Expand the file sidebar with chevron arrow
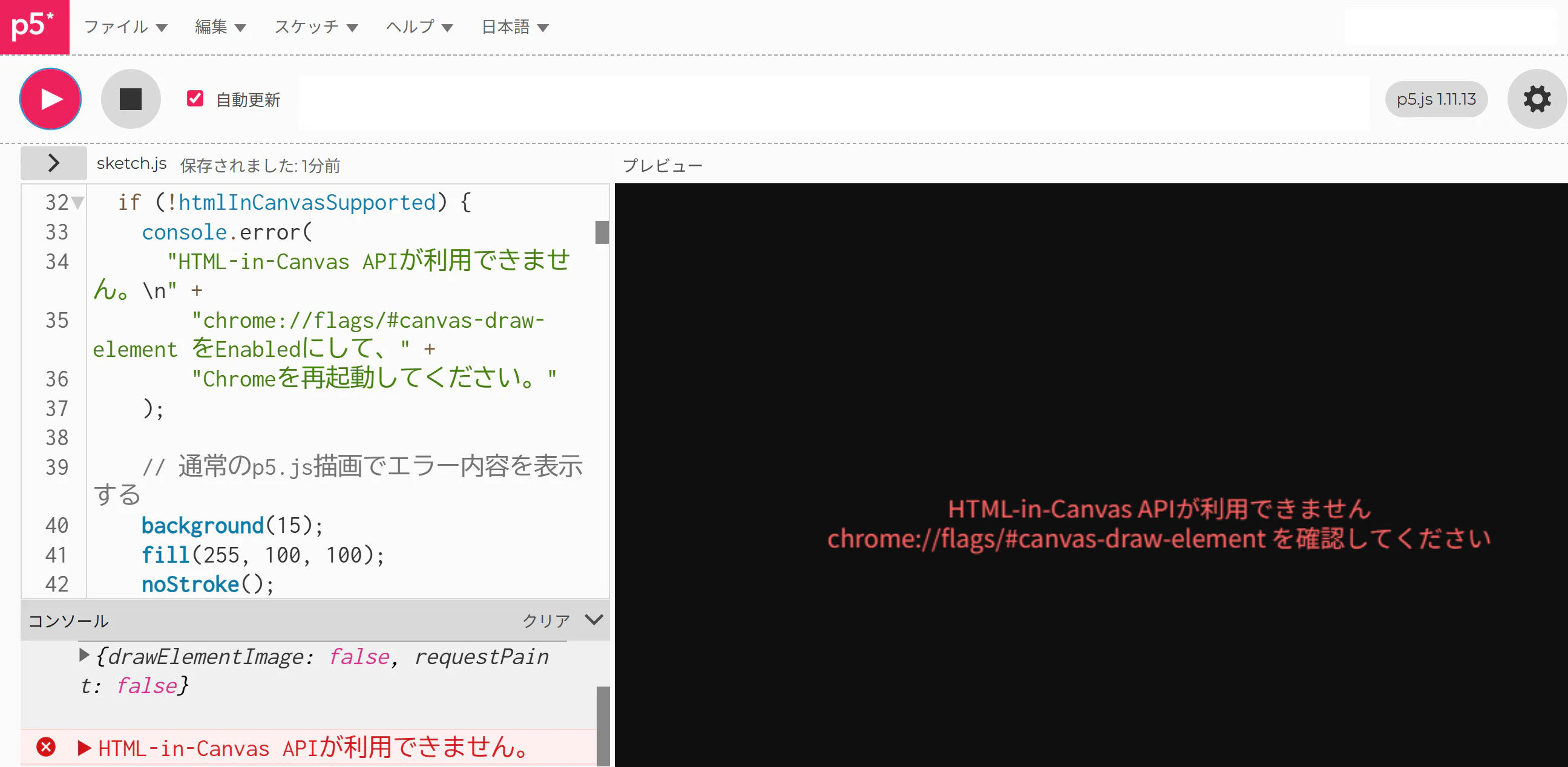Viewport: 1568px width, 767px height. point(54,163)
